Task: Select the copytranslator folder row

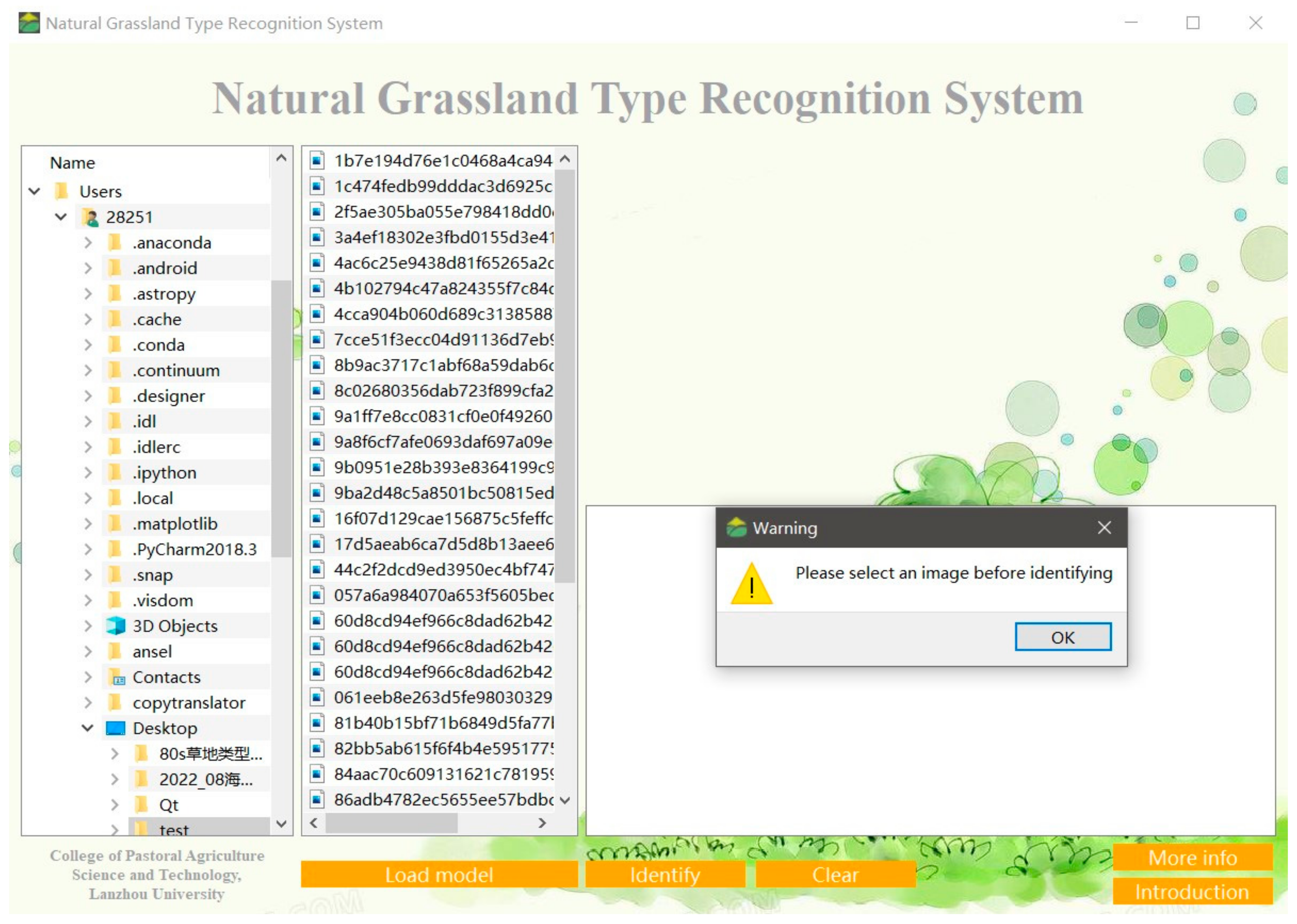Action: 185,703
